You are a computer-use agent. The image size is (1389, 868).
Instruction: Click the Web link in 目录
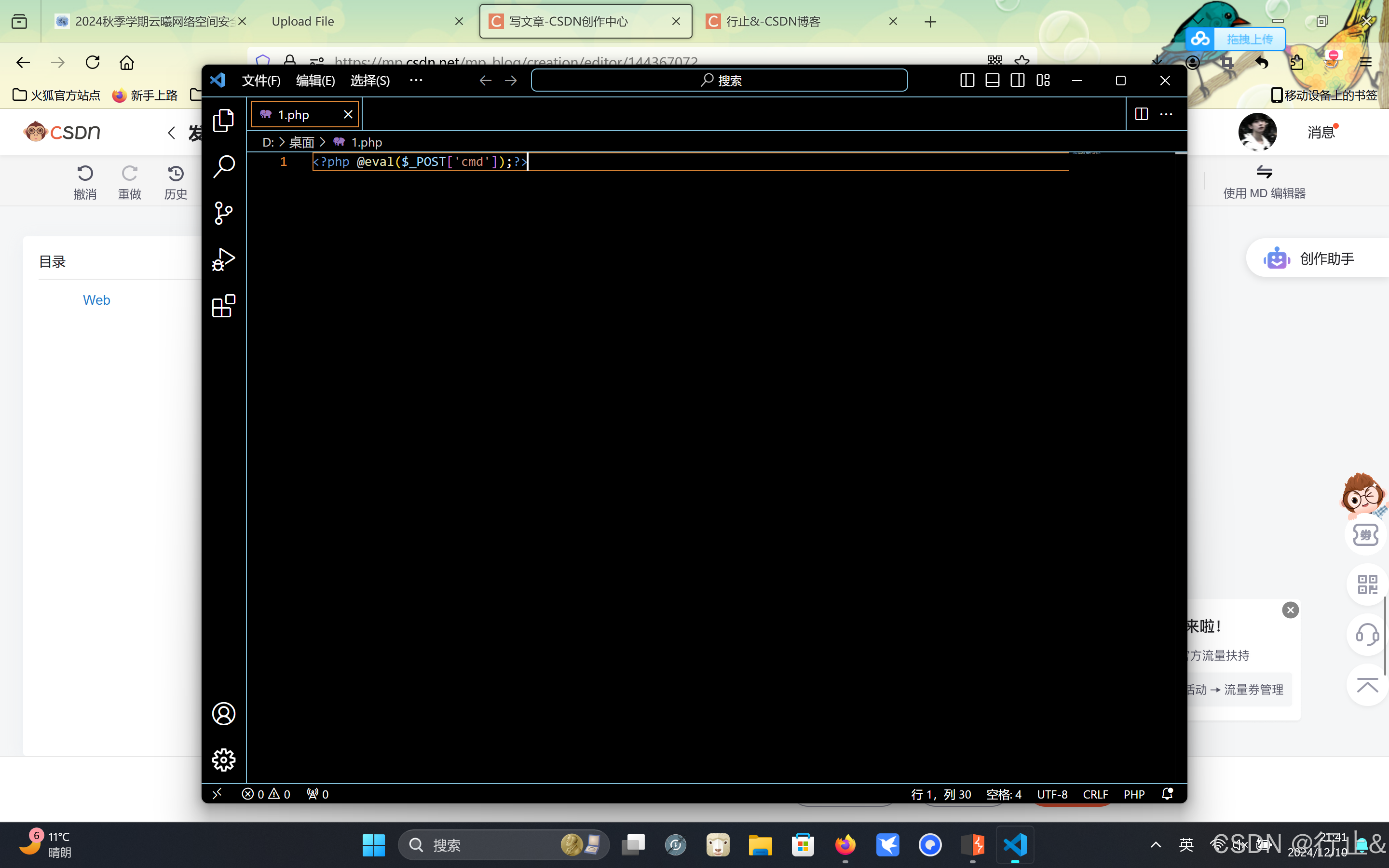click(96, 300)
